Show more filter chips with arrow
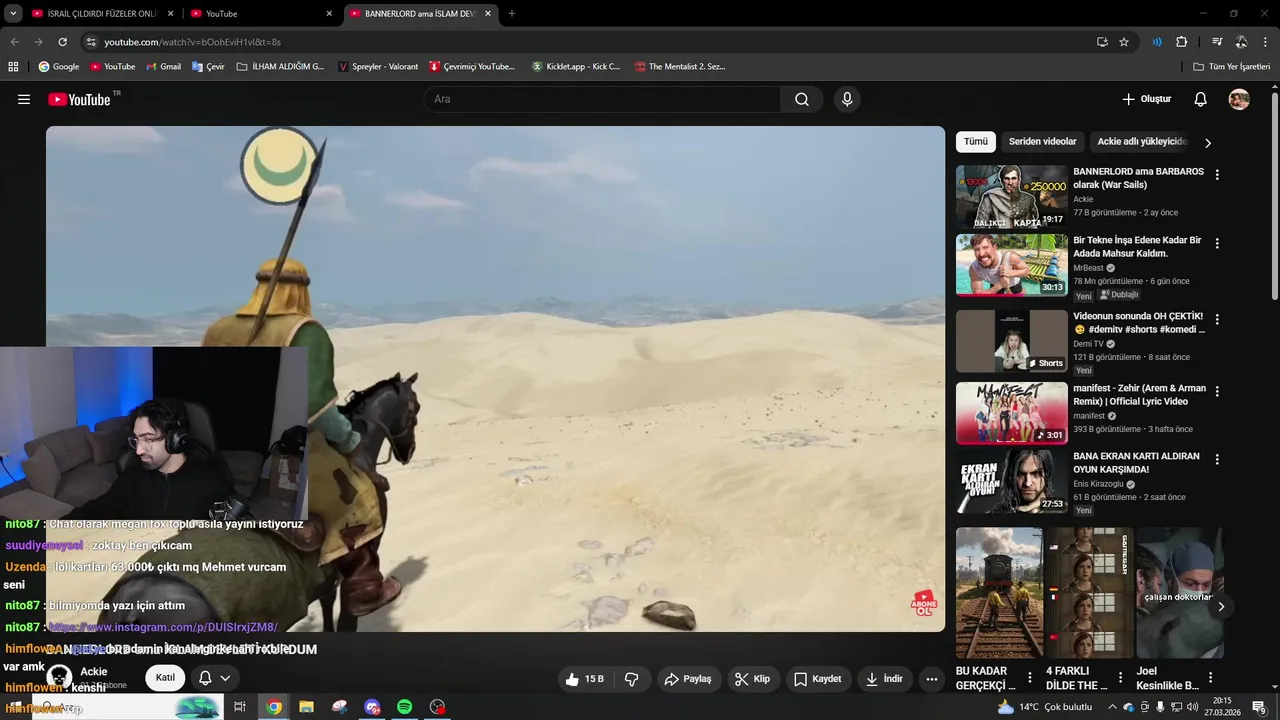This screenshot has height=720, width=1280. coord(1208,143)
